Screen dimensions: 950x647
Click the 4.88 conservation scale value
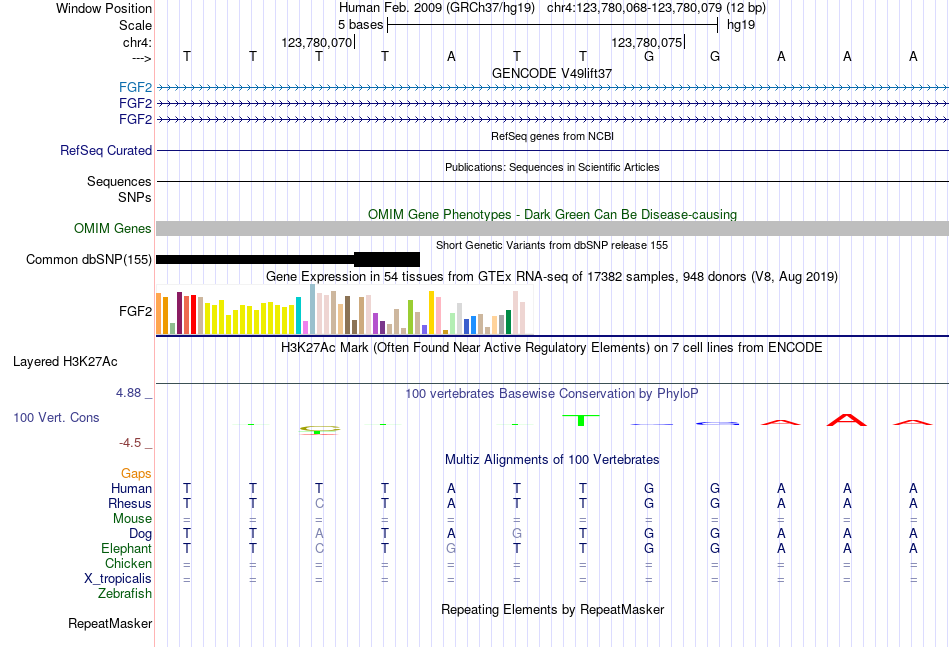click(x=128, y=393)
